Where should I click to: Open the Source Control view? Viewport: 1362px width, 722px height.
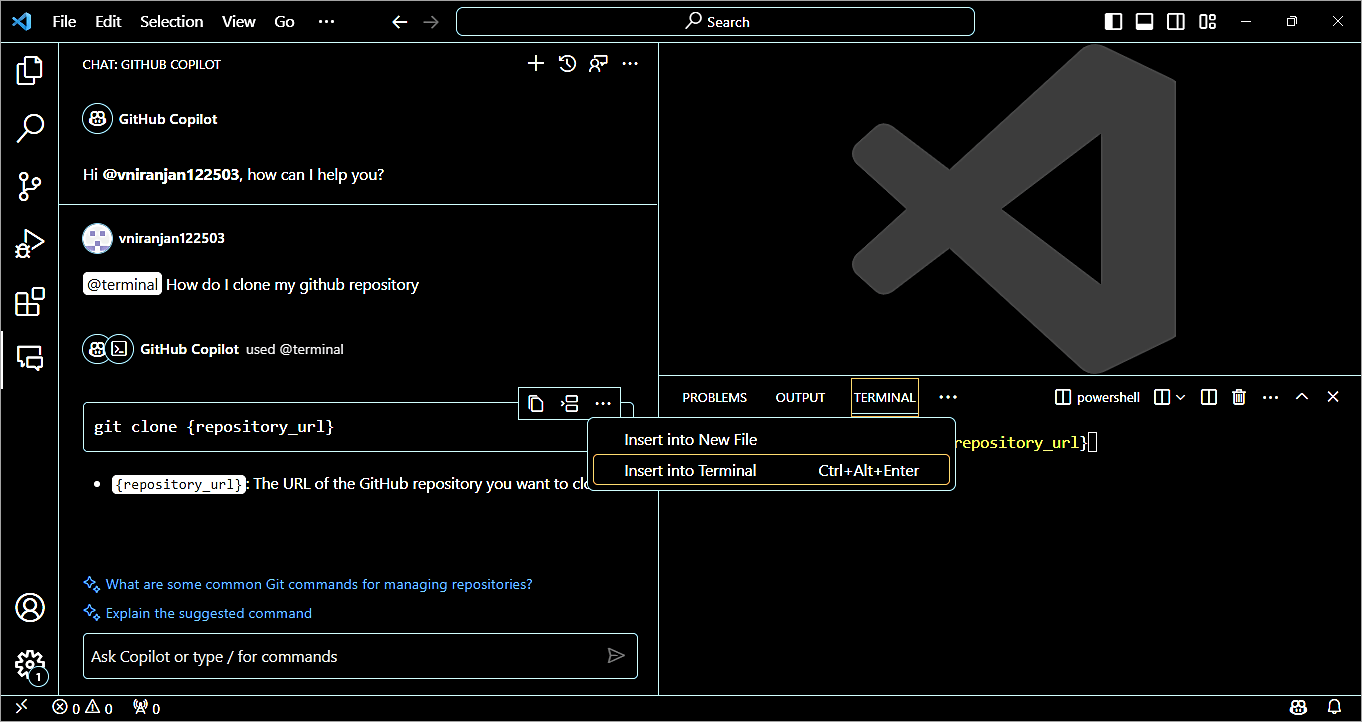pyautogui.click(x=30, y=186)
